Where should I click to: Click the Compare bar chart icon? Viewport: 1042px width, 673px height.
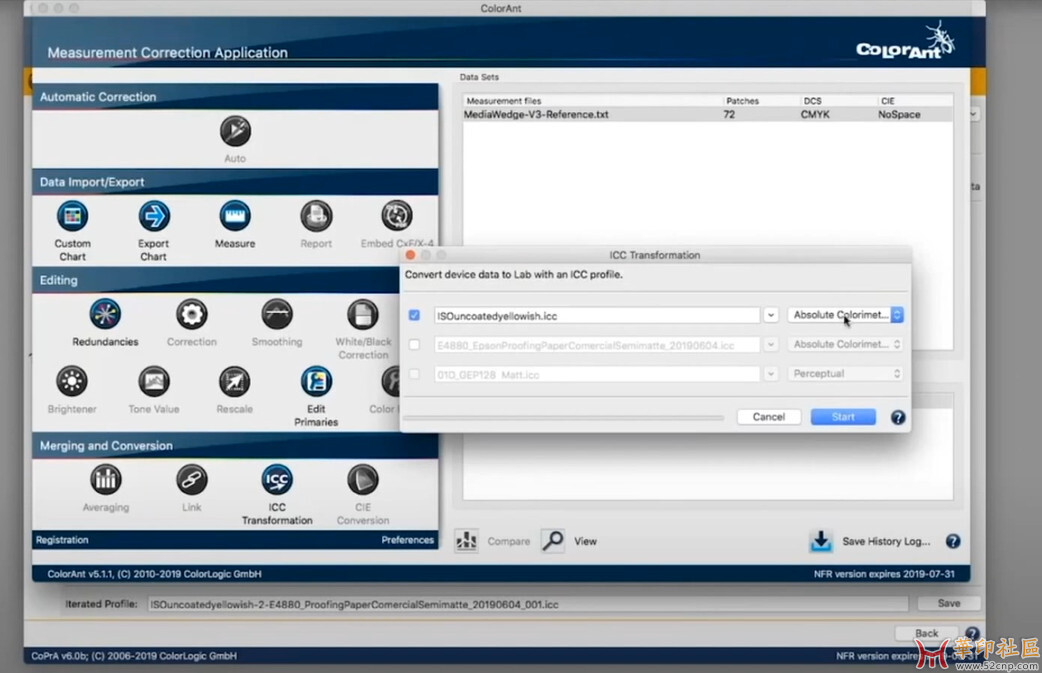(x=467, y=541)
